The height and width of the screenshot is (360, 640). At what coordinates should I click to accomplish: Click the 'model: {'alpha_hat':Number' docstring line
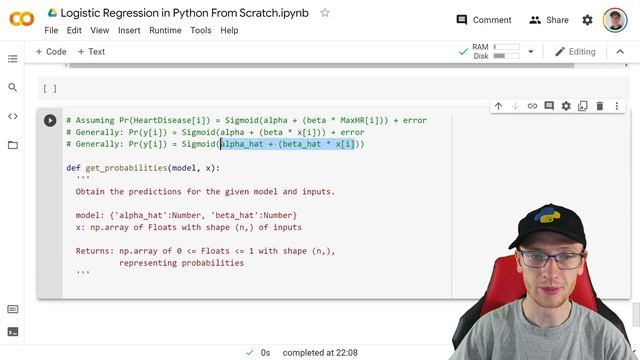pyautogui.click(x=186, y=215)
